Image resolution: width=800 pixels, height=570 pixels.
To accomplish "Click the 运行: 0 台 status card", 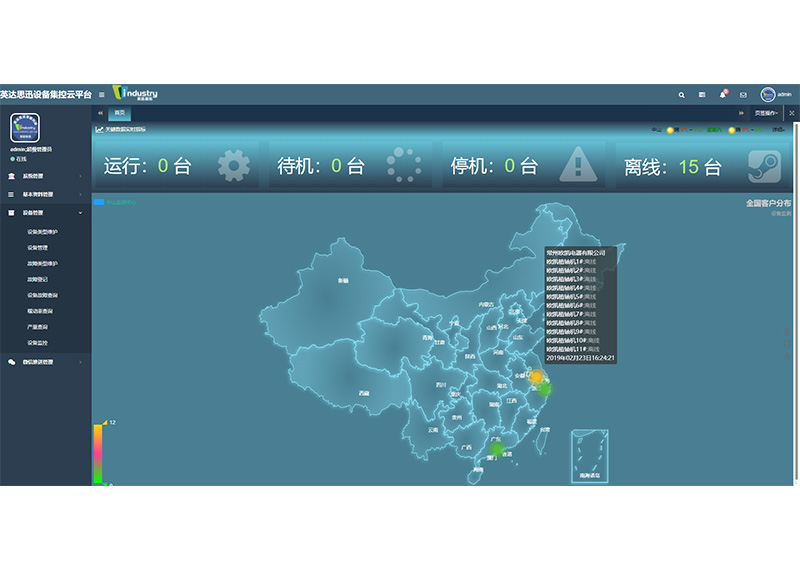I will (177, 165).
